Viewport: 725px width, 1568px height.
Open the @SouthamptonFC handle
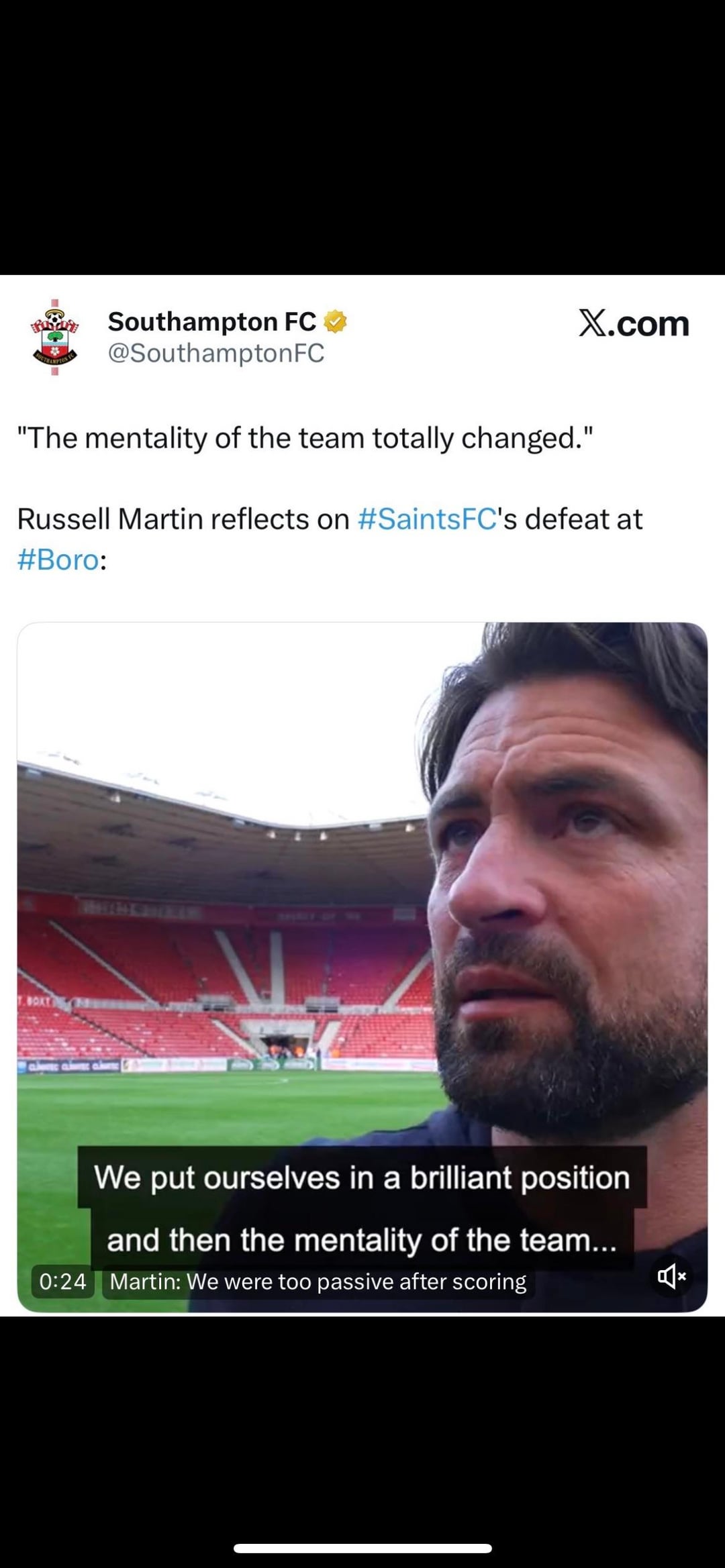(x=215, y=353)
